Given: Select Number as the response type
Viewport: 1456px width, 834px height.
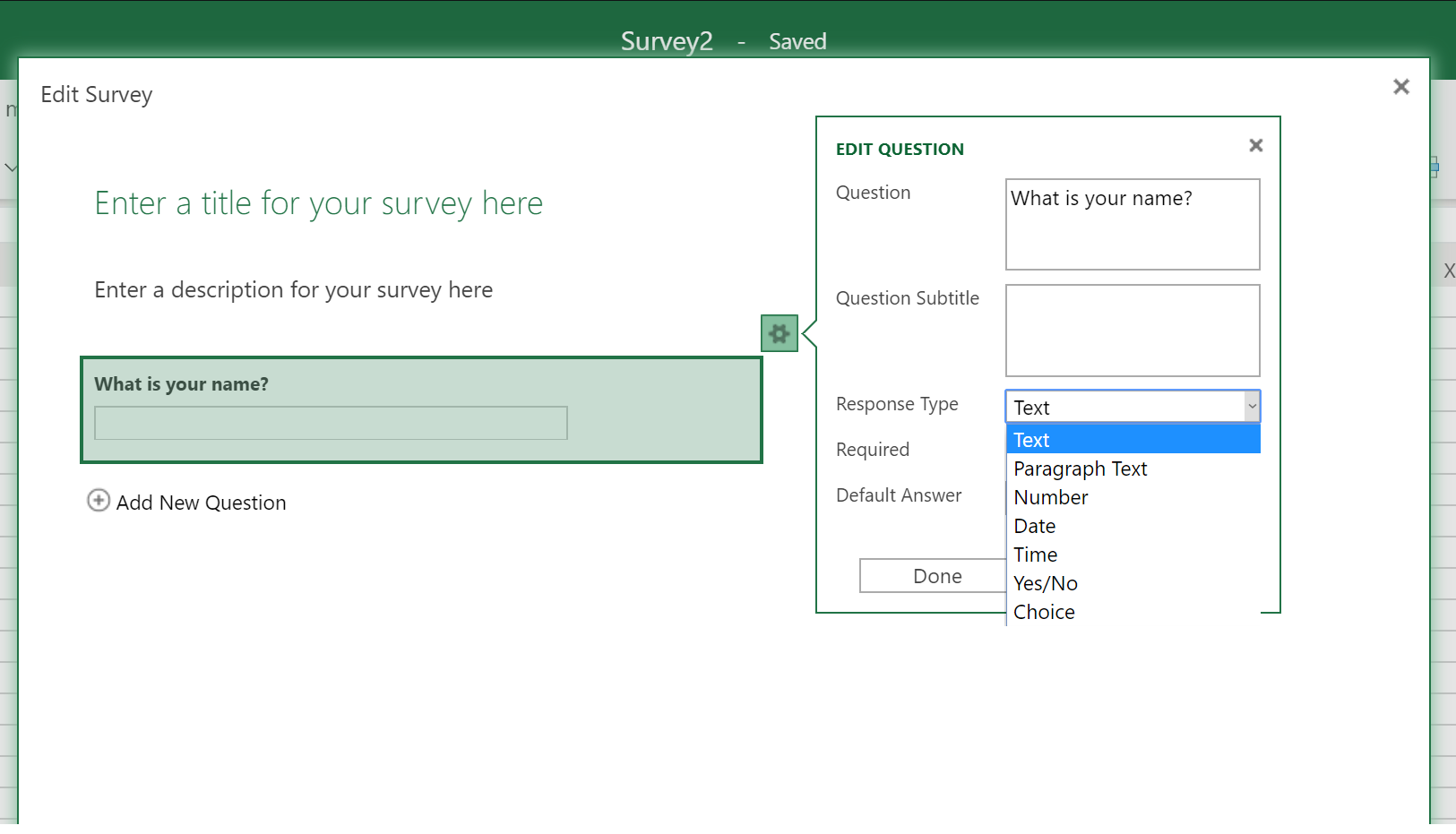Looking at the screenshot, I should [x=1051, y=497].
